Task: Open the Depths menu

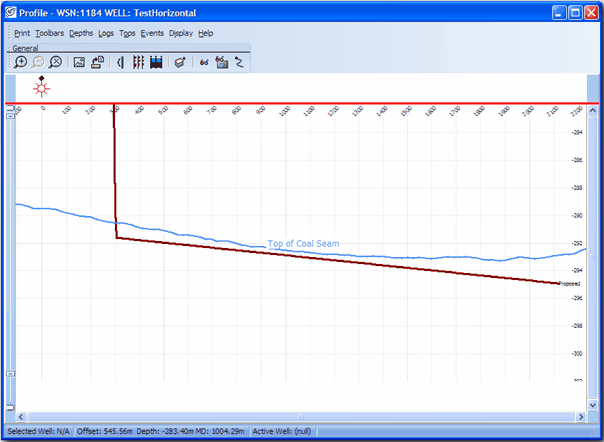Action: [x=81, y=33]
